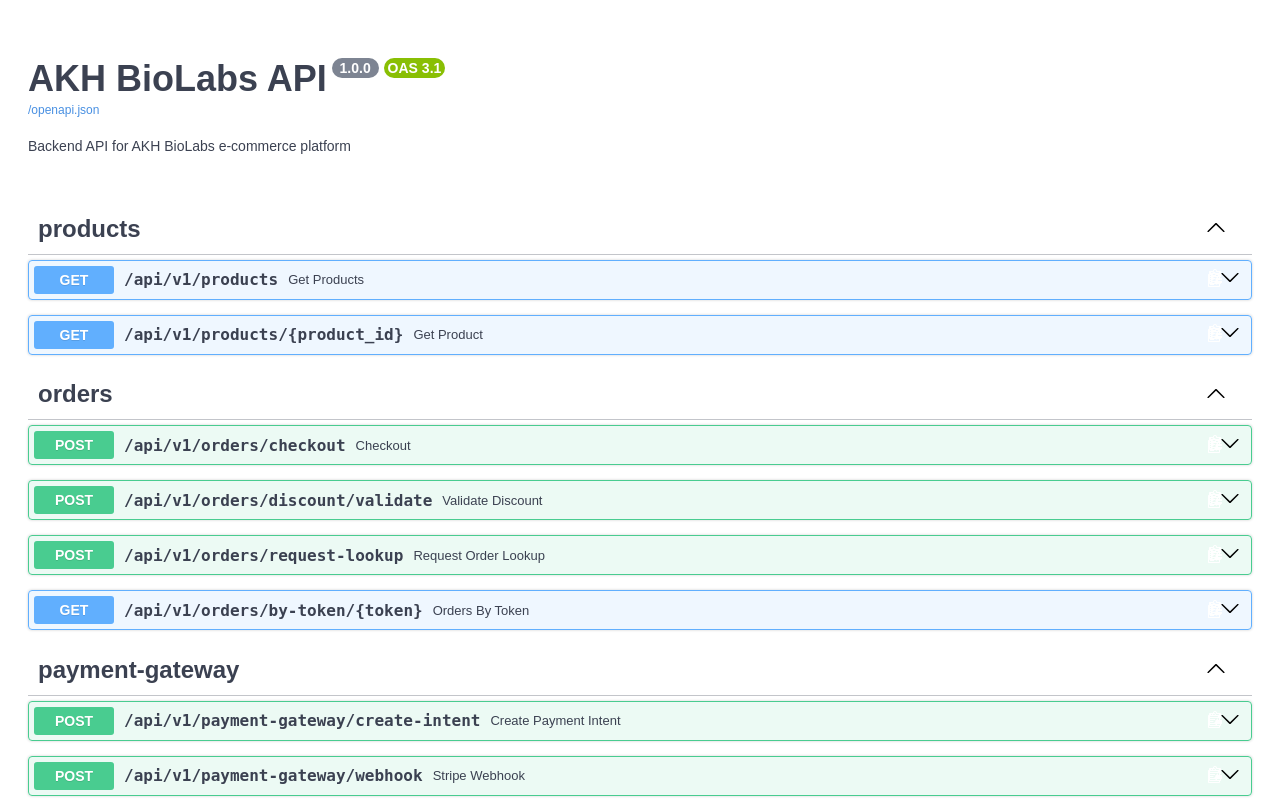The width and height of the screenshot is (1280, 800).
Task: Click the AKH BioLabs API title
Action: [x=177, y=79]
